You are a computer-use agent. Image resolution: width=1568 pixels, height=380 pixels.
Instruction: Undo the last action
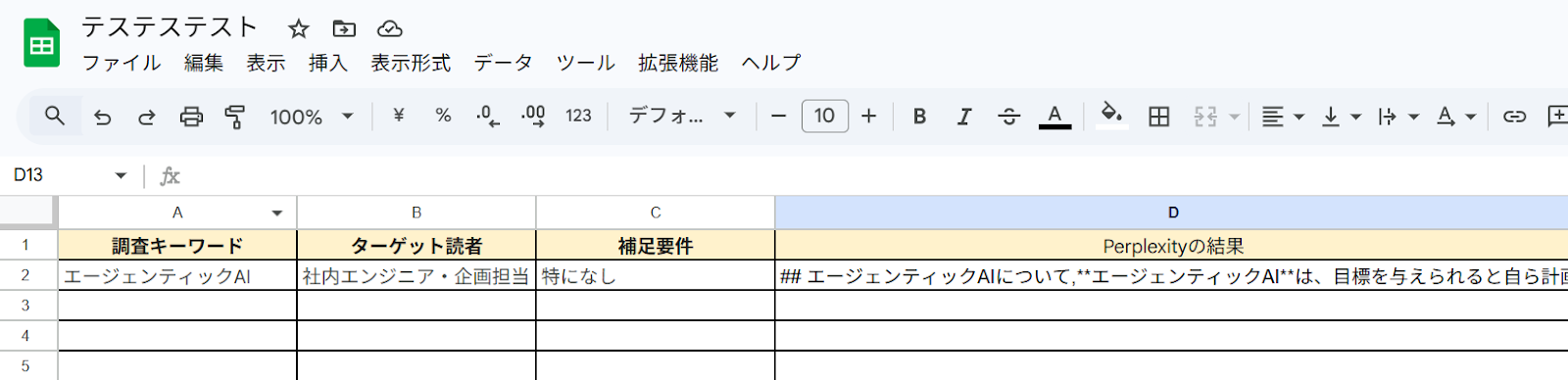click(x=102, y=117)
